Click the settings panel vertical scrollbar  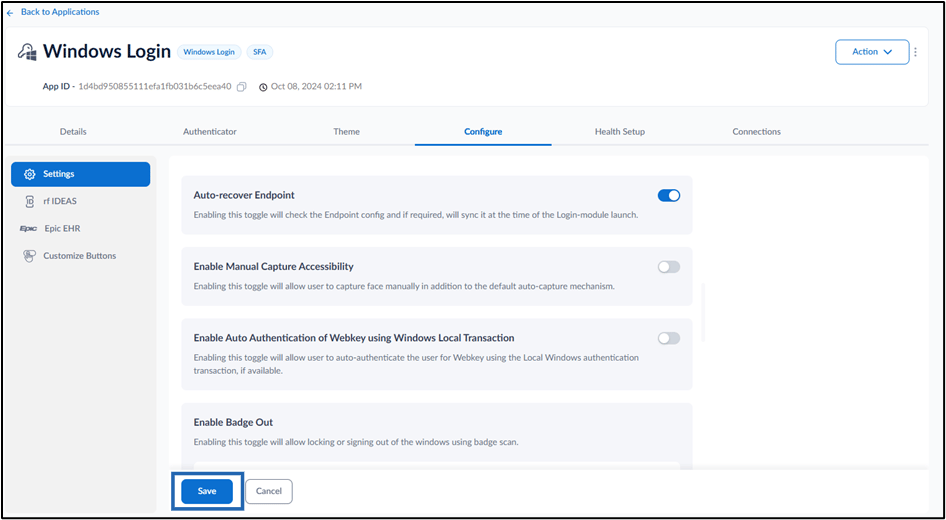click(x=703, y=312)
